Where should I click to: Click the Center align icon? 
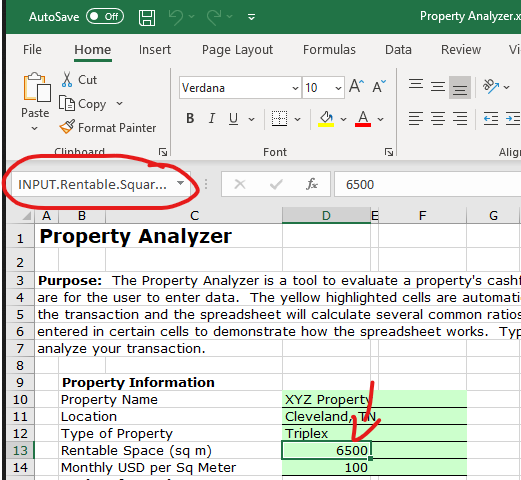pyautogui.click(x=438, y=118)
